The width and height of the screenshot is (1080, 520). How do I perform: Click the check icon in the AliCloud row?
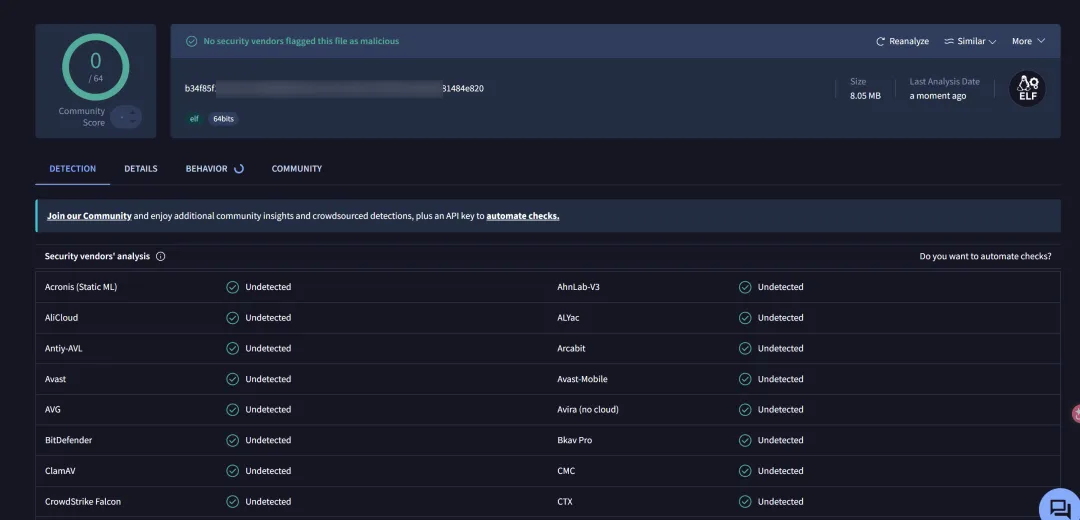pos(233,318)
